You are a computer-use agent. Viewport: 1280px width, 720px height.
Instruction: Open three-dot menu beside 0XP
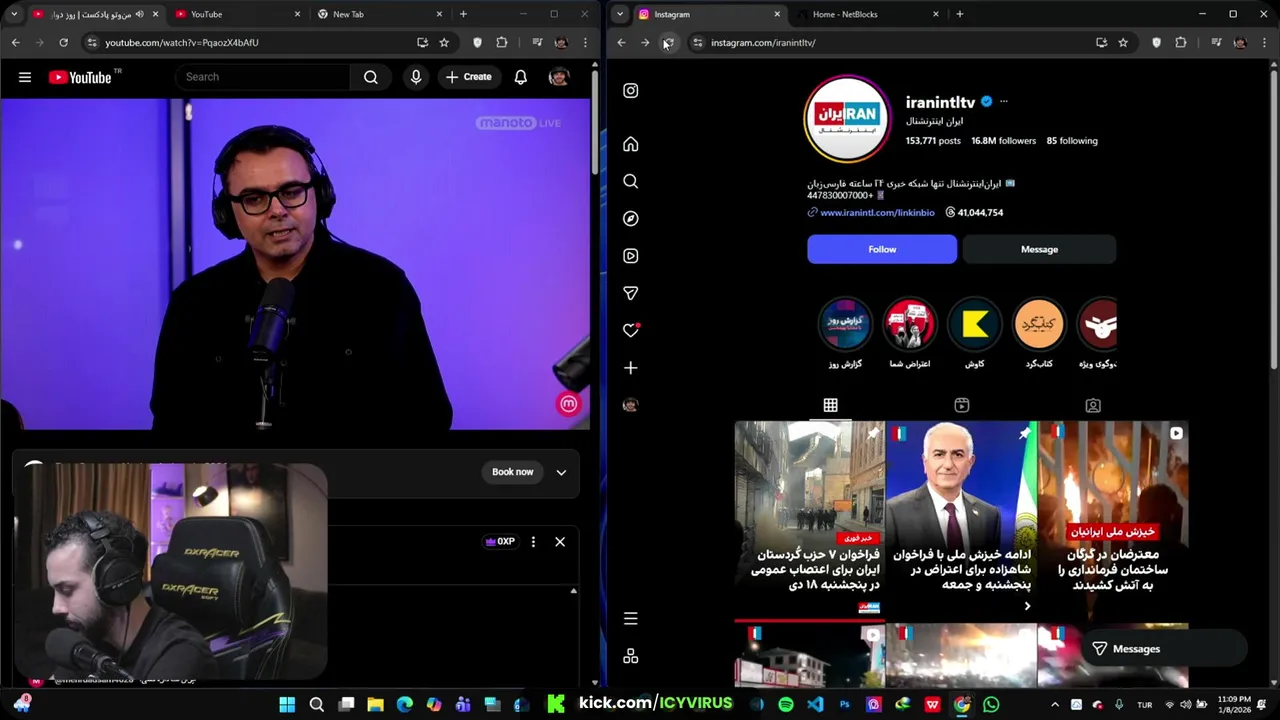533,542
